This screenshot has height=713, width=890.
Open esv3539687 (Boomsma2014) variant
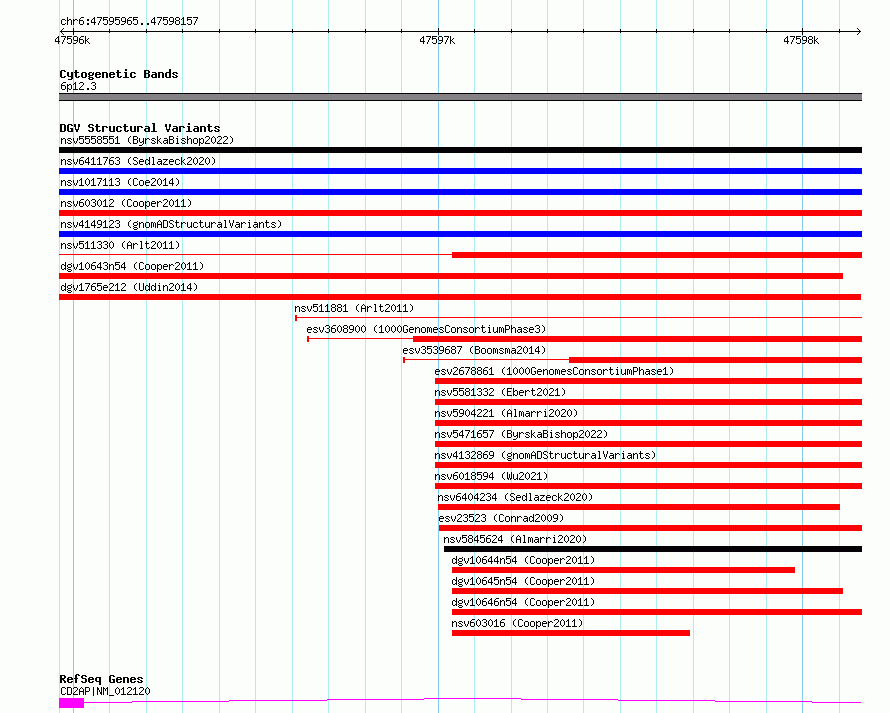pos(474,350)
